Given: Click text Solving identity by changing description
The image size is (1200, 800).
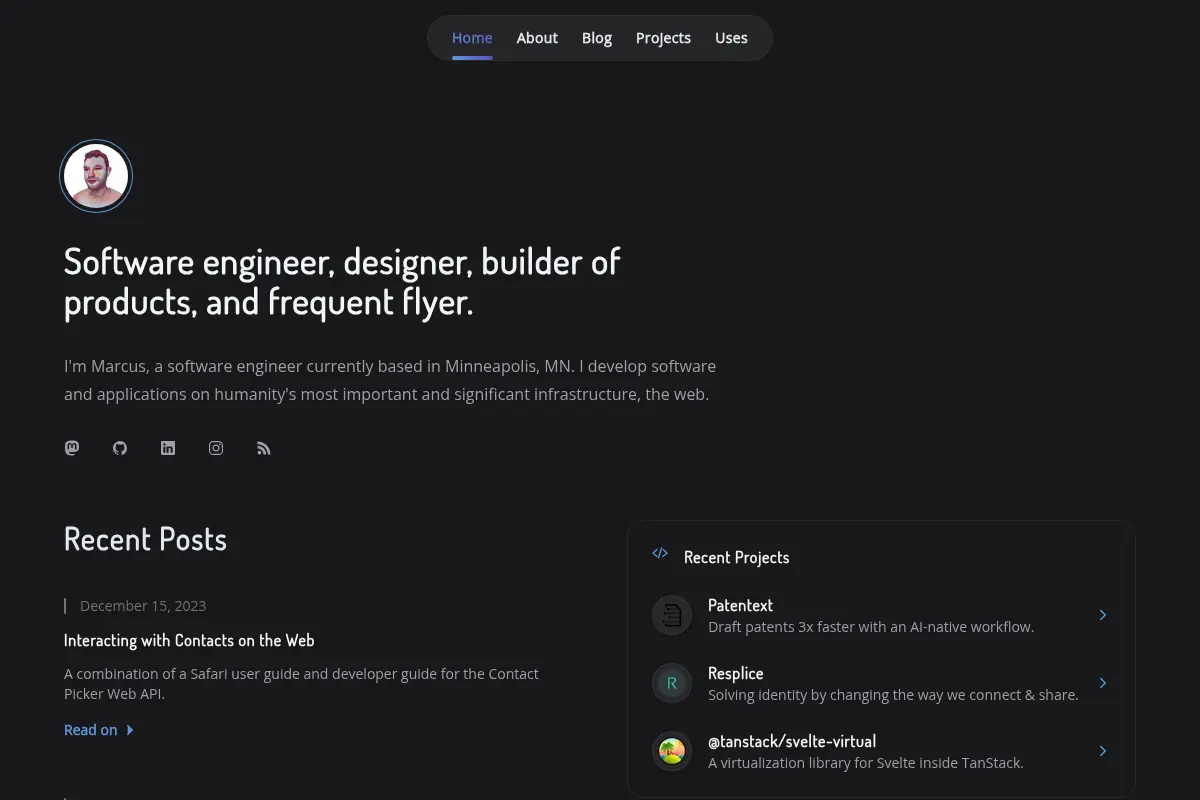Looking at the screenshot, I should coord(893,695).
